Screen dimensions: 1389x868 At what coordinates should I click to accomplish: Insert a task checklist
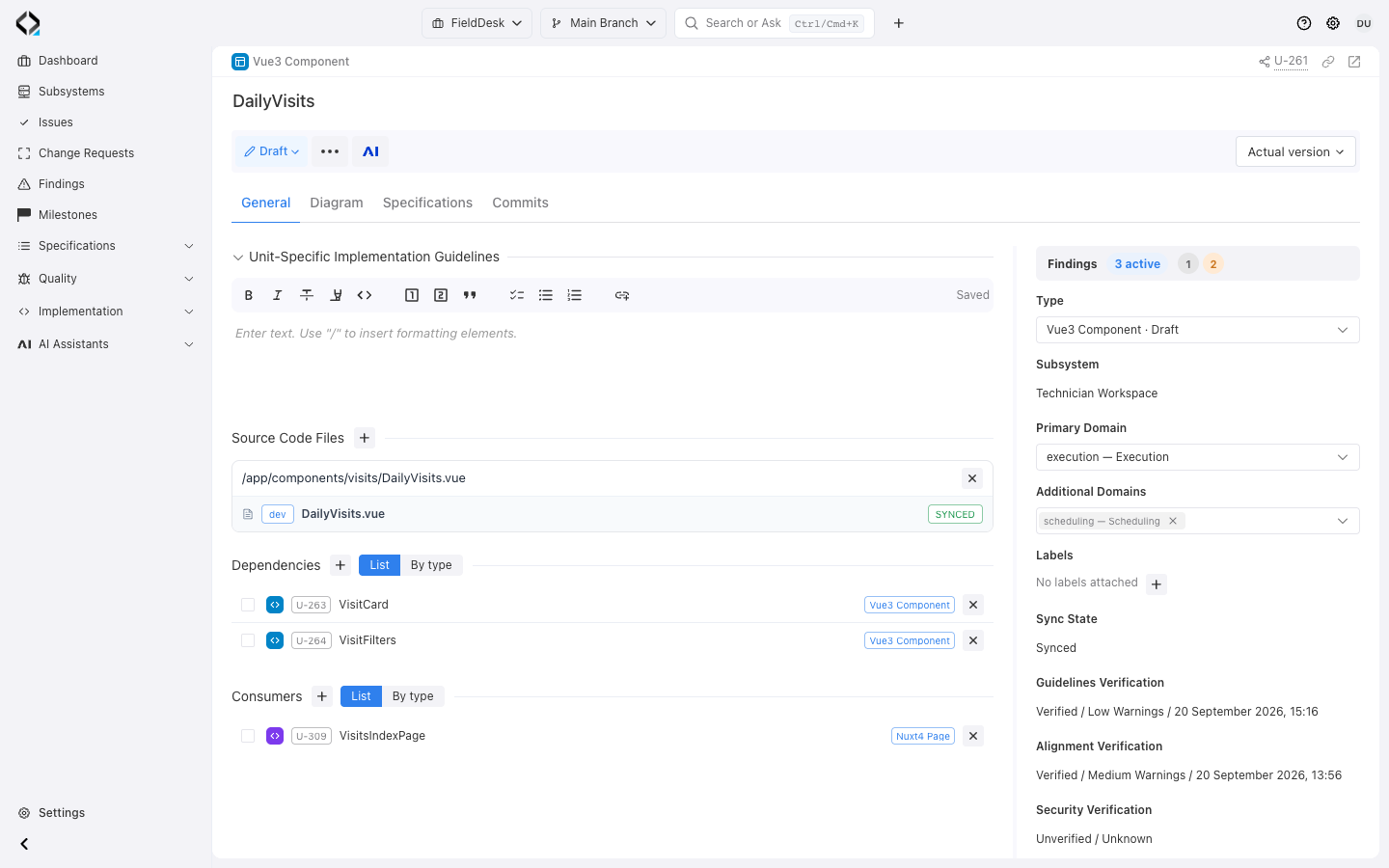pyautogui.click(x=517, y=295)
